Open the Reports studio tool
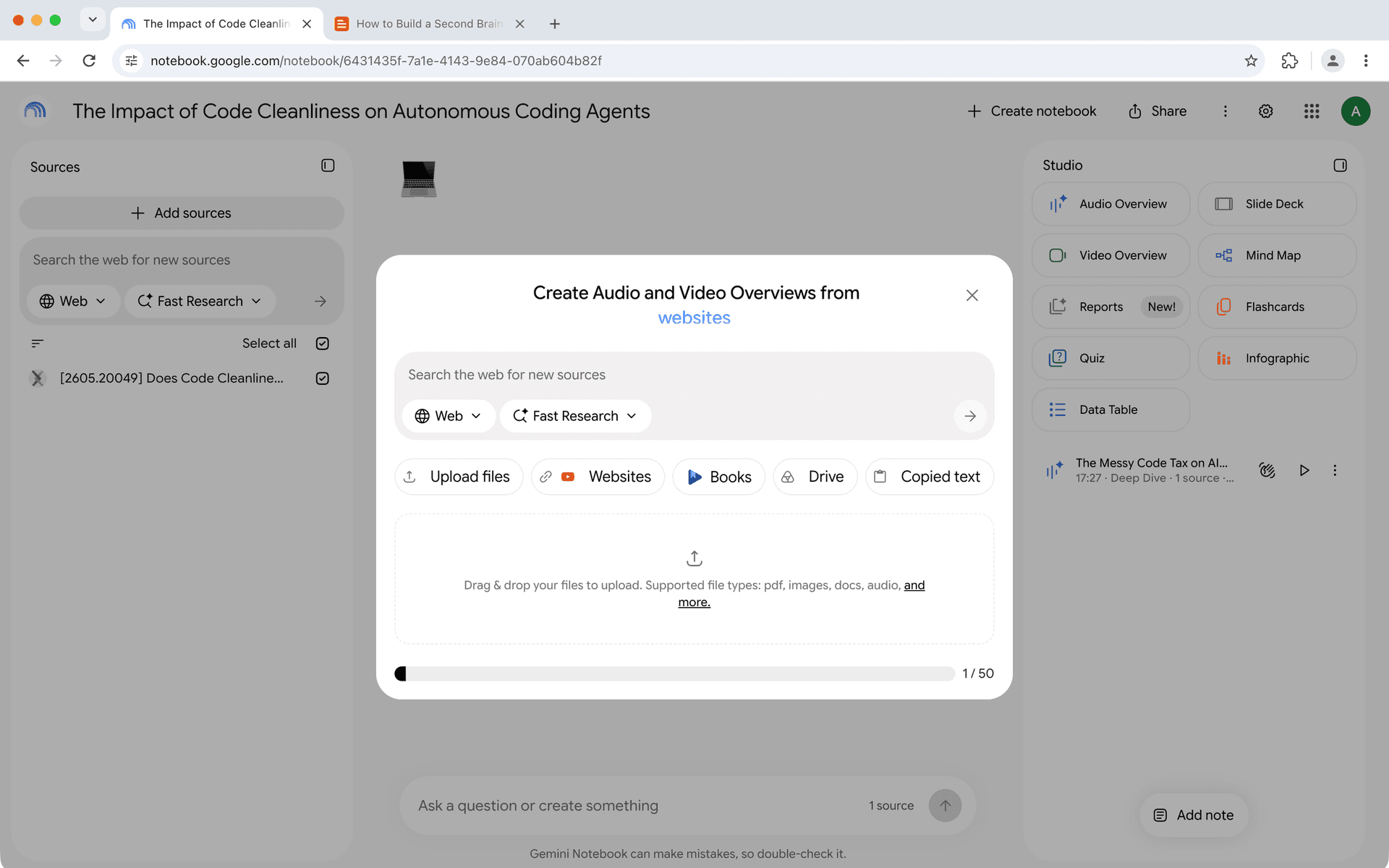1389x868 pixels. pyautogui.click(x=1110, y=307)
